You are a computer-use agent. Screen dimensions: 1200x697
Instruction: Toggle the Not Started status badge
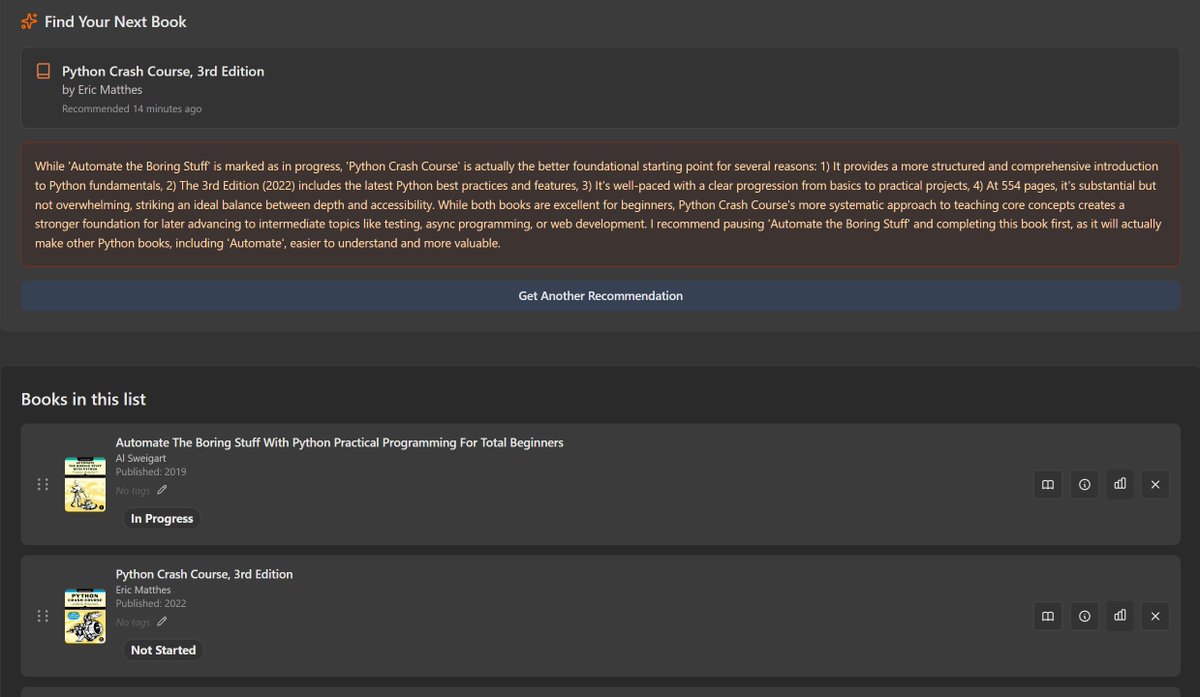tap(163, 650)
